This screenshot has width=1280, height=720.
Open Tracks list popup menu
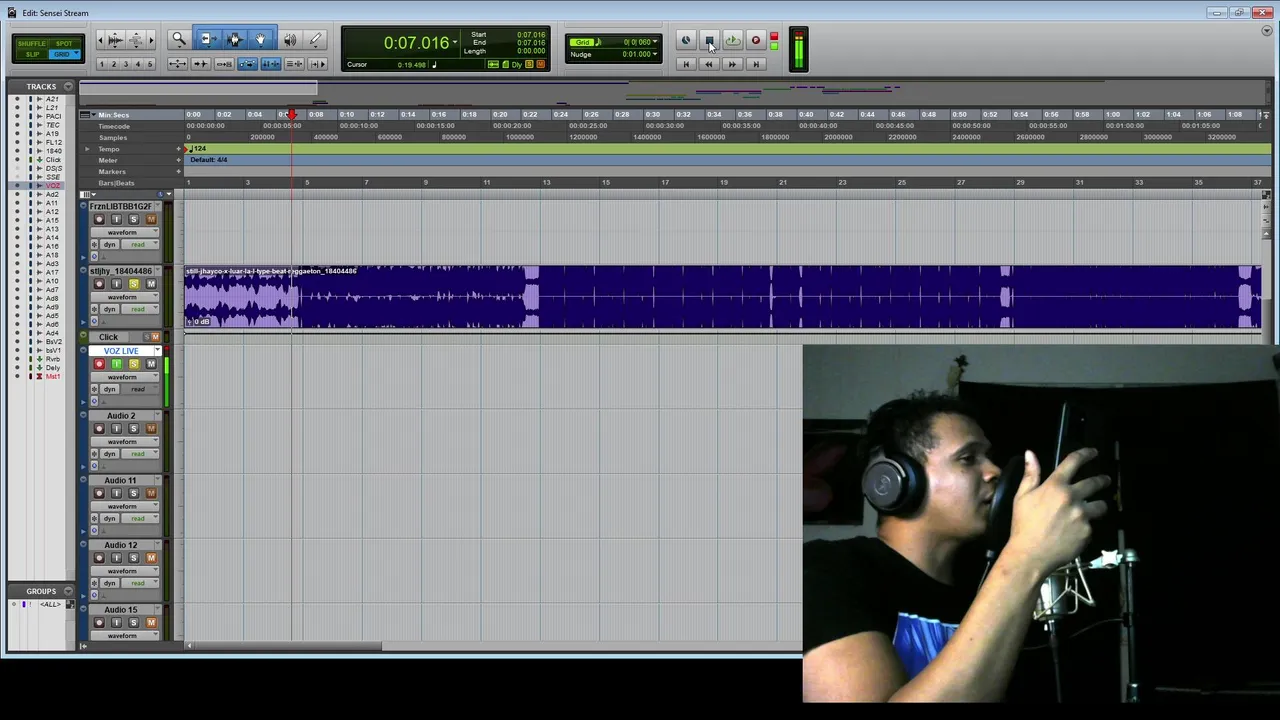[x=68, y=86]
